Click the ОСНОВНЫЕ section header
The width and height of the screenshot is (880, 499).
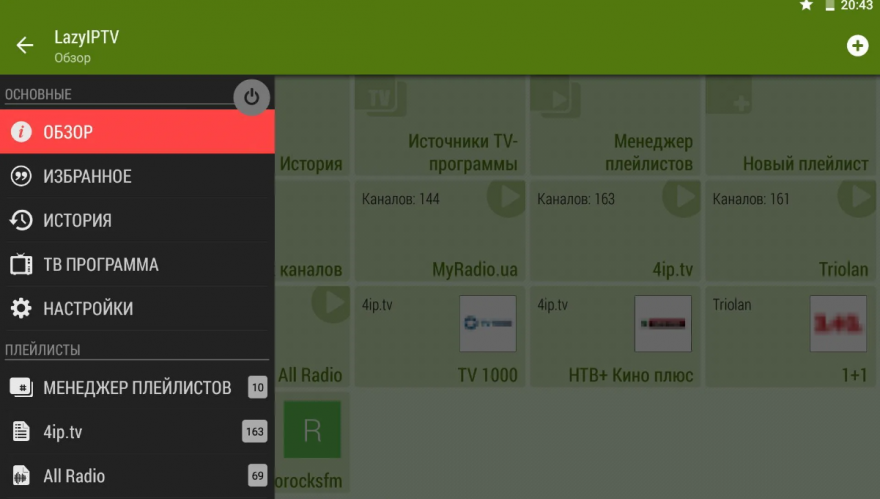coord(38,94)
